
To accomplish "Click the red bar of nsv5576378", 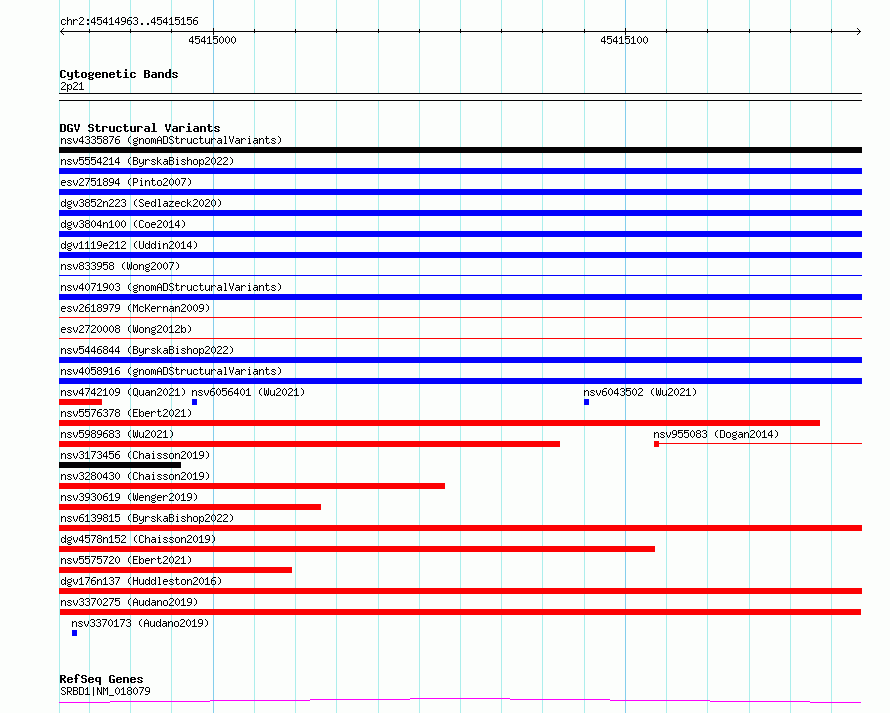I will pyautogui.click(x=439, y=423).
